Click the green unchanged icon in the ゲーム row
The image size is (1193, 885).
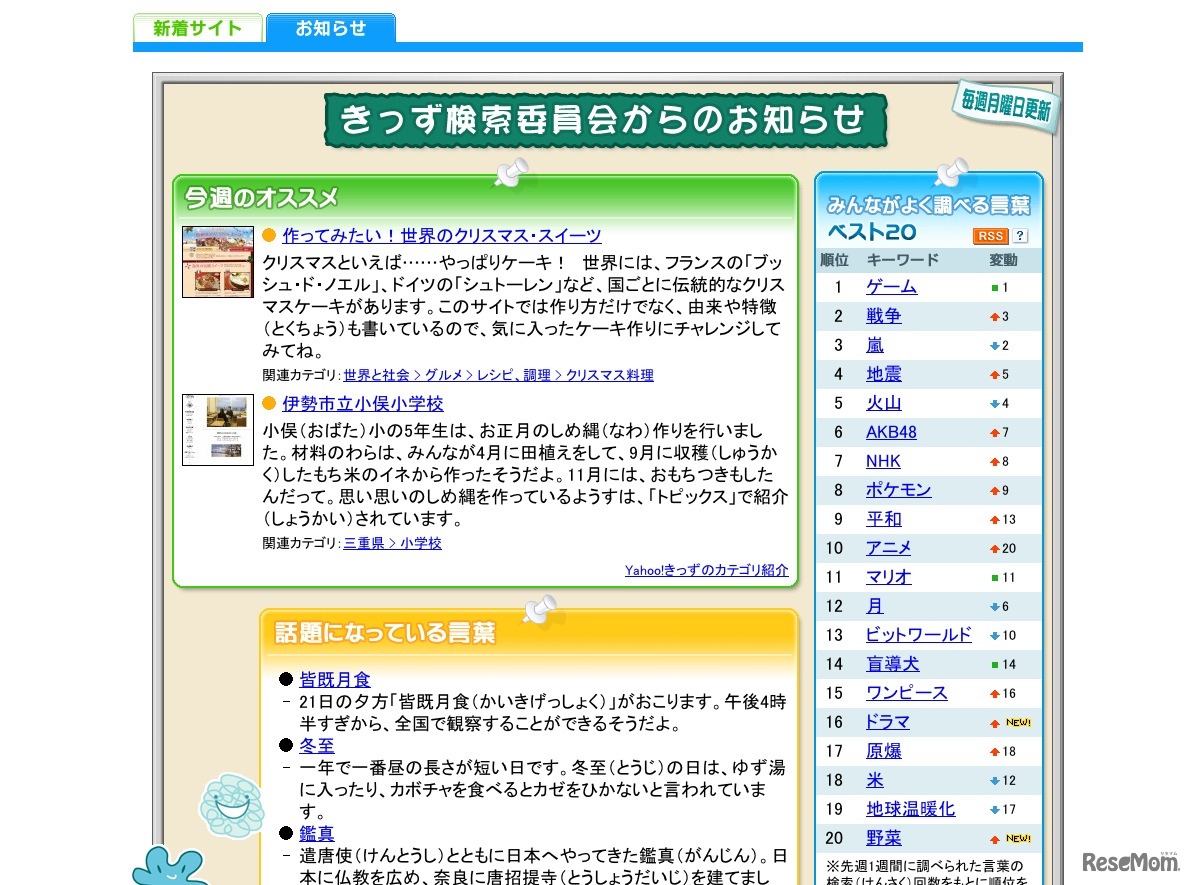point(994,288)
